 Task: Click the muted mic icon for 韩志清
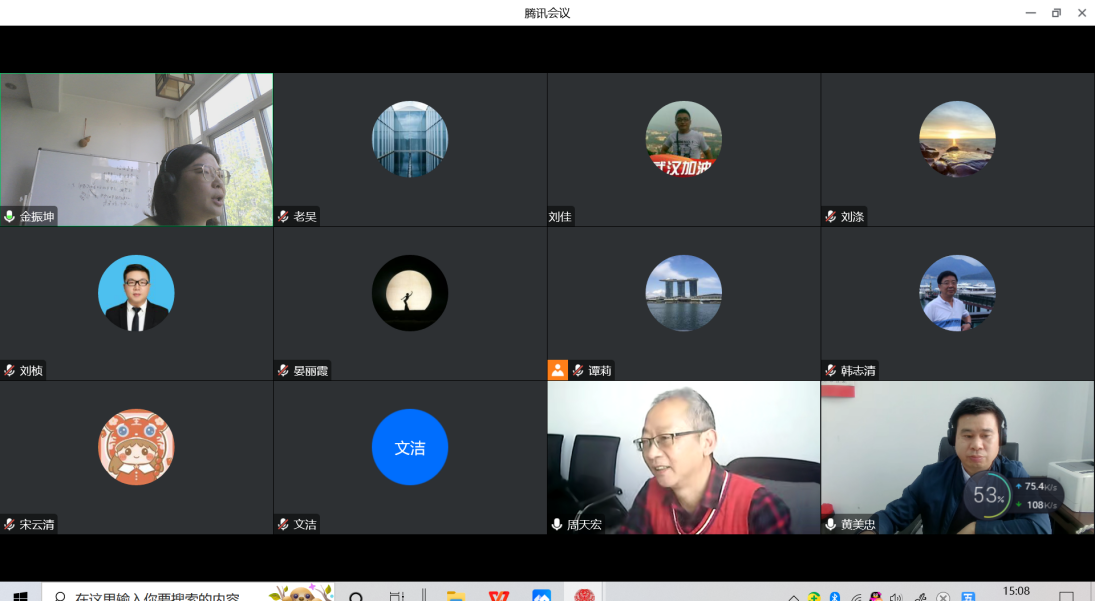831,371
